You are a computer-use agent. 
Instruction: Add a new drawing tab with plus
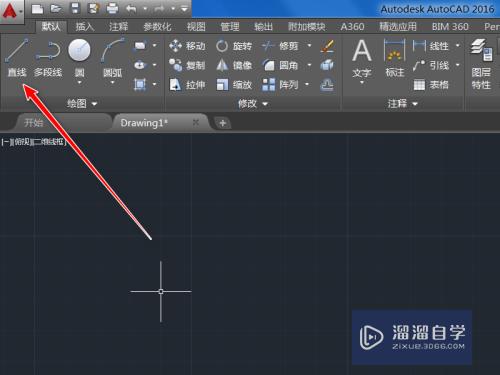[x=222, y=123]
